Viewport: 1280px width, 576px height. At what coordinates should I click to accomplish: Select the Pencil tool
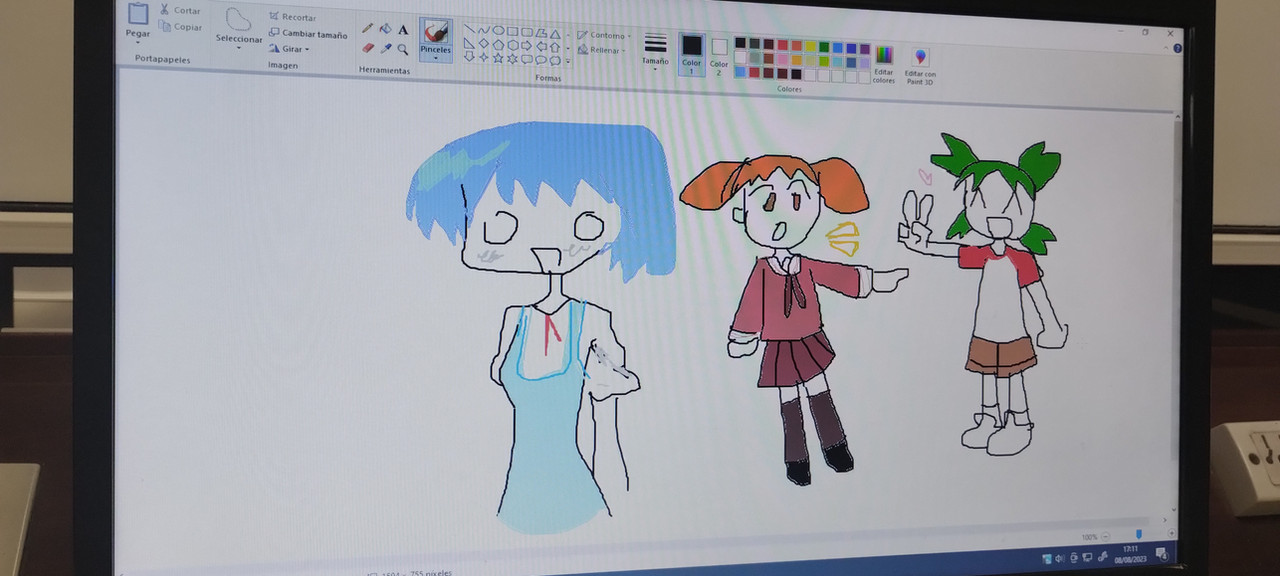pos(367,28)
